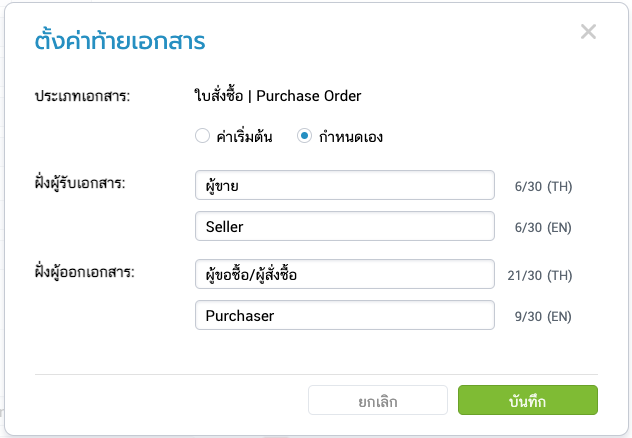Click the 21/30 (TH) character counter
Viewport: 632px width, 438px height.
(538, 275)
